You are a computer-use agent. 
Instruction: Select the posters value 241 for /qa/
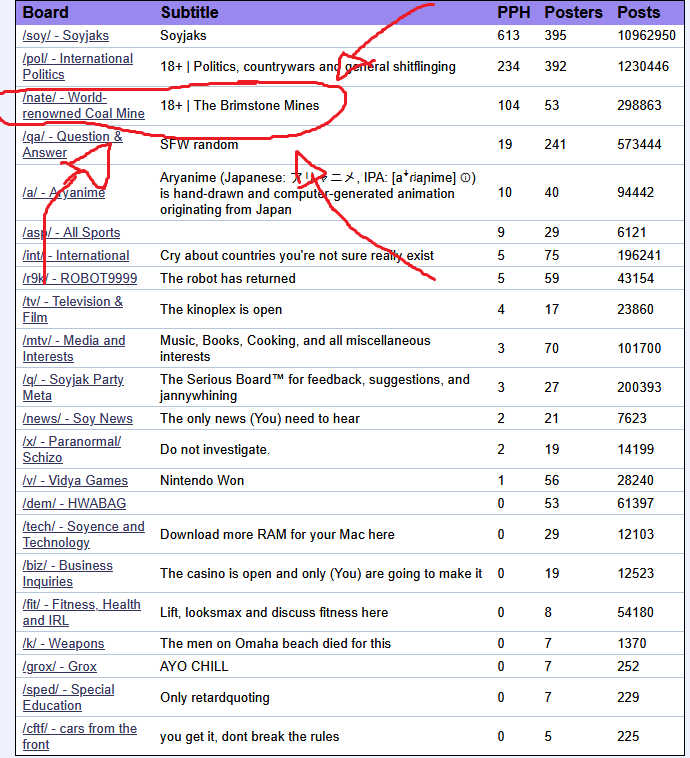[x=556, y=145]
